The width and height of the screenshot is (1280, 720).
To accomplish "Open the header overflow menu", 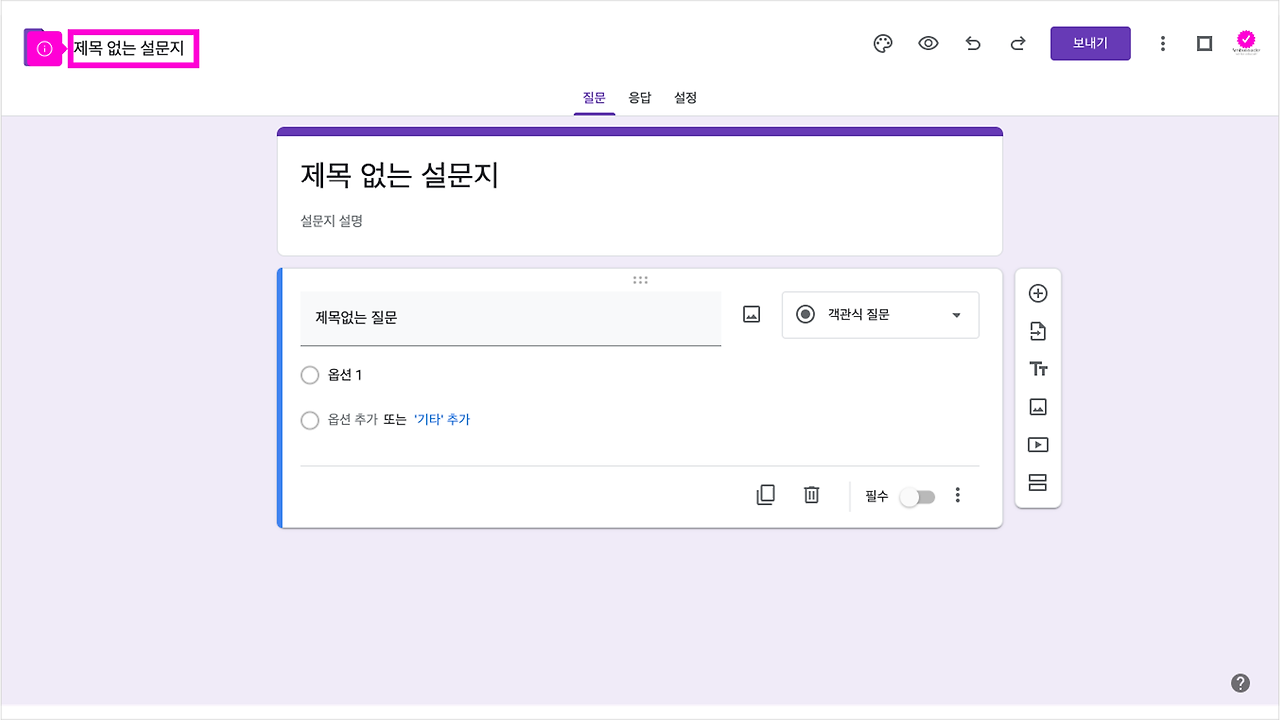I will coord(1162,43).
